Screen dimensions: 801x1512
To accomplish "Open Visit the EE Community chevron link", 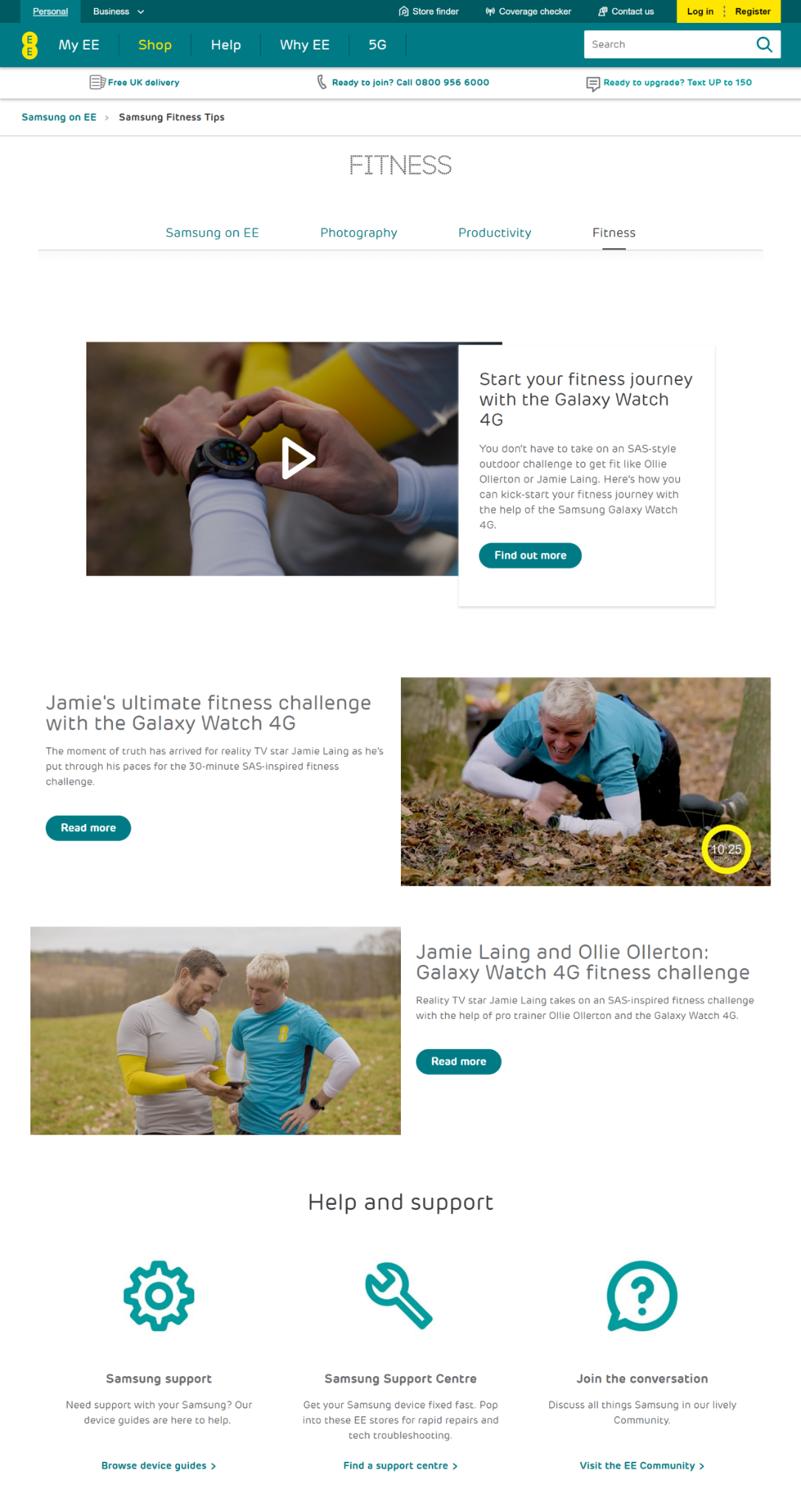I will point(642,1465).
